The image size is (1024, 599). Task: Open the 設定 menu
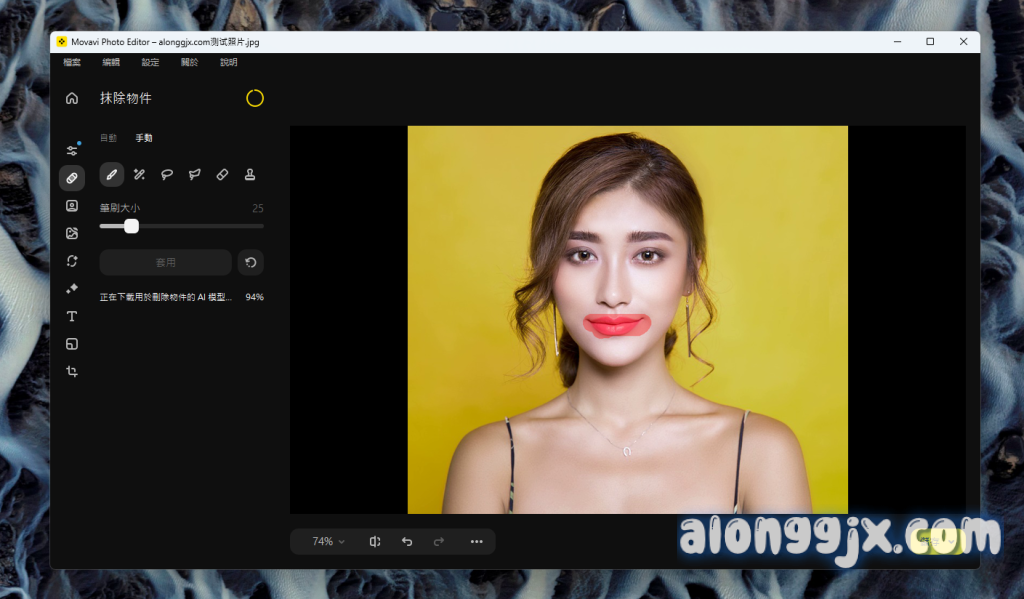click(x=150, y=62)
